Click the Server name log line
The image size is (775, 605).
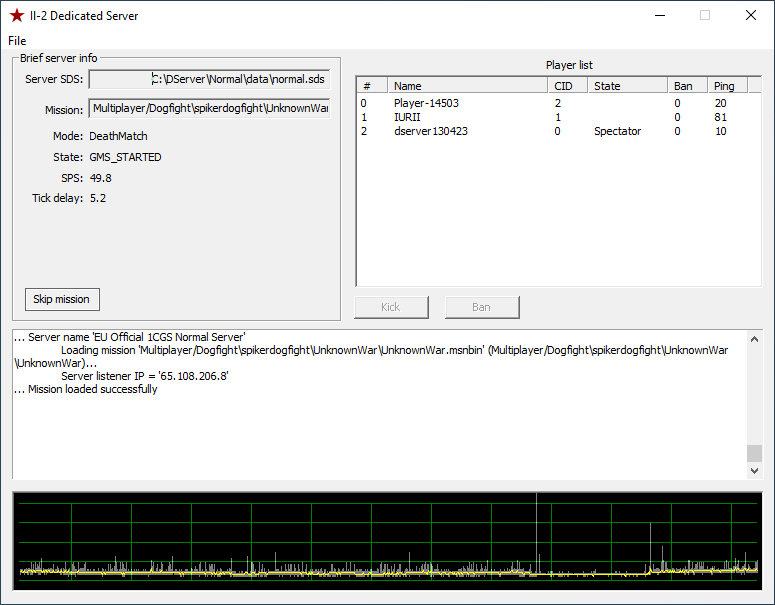click(129, 337)
